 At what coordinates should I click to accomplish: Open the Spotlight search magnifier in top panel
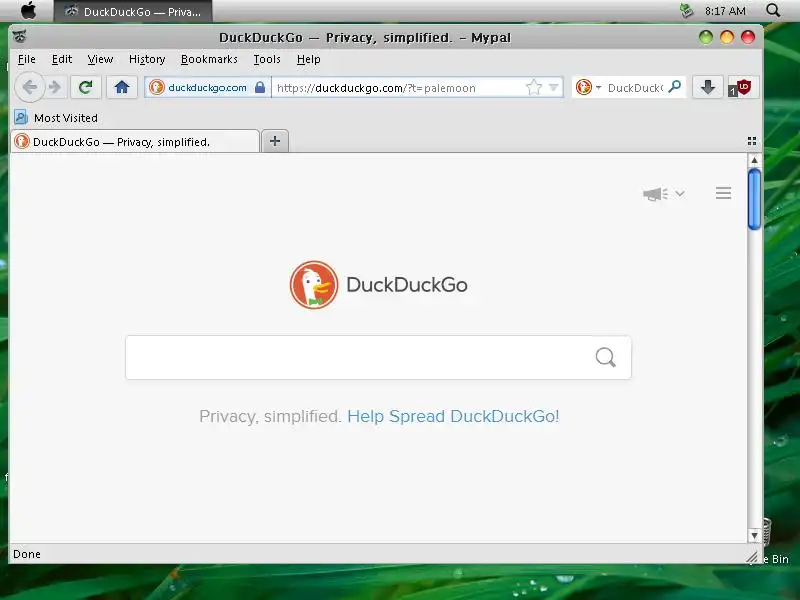pyautogui.click(x=773, y=10)
